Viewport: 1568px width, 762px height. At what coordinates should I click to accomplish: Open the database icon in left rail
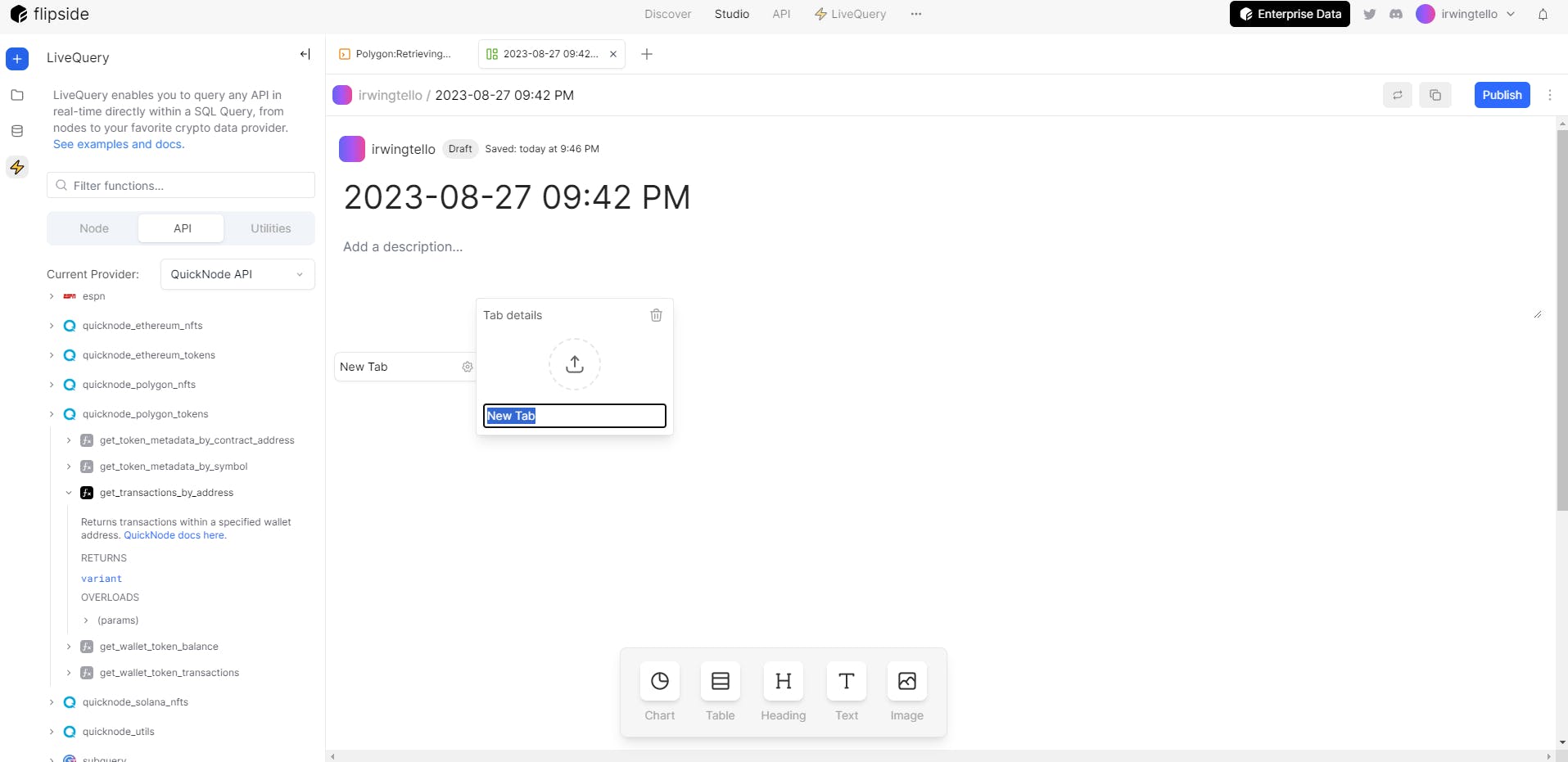click(x=17, y=131)
